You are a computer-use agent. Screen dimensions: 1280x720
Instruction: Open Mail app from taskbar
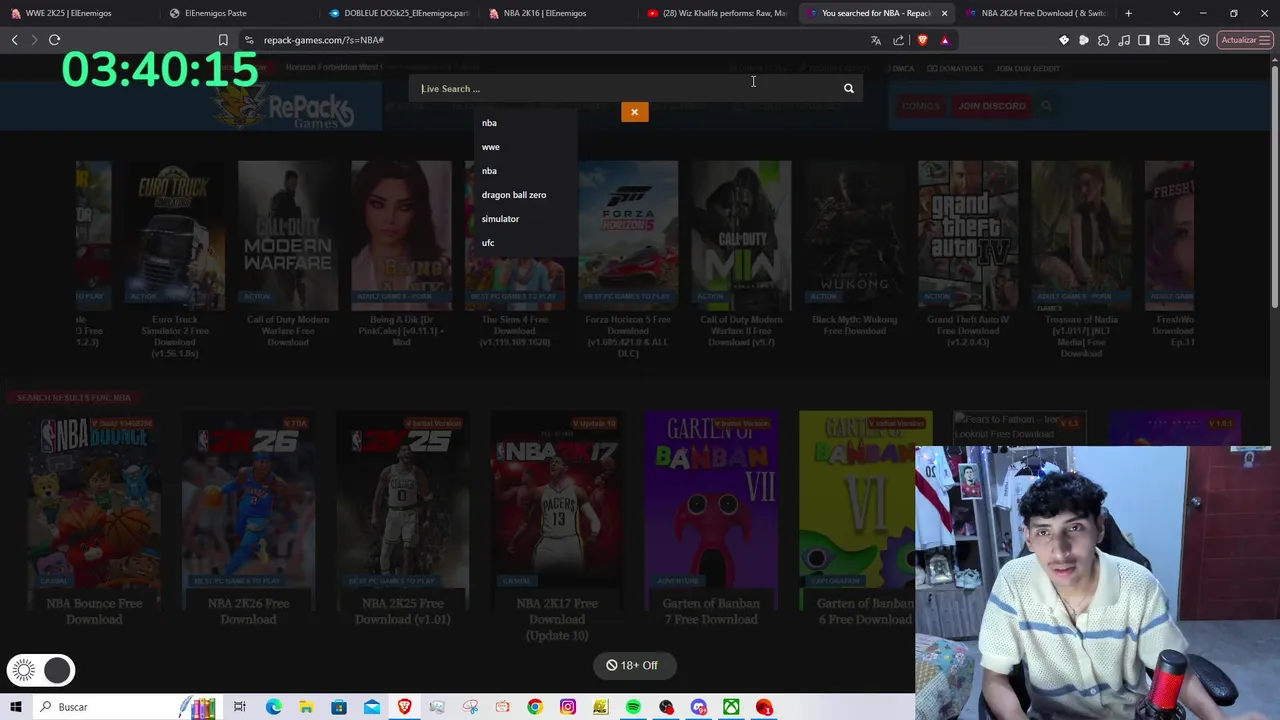[x=371, y=707]
